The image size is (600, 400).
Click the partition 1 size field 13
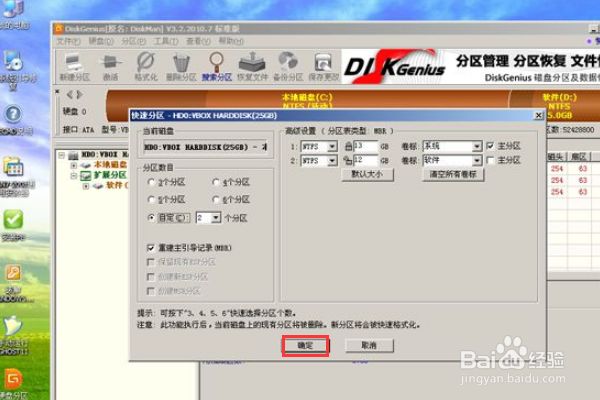coord(365,146)
